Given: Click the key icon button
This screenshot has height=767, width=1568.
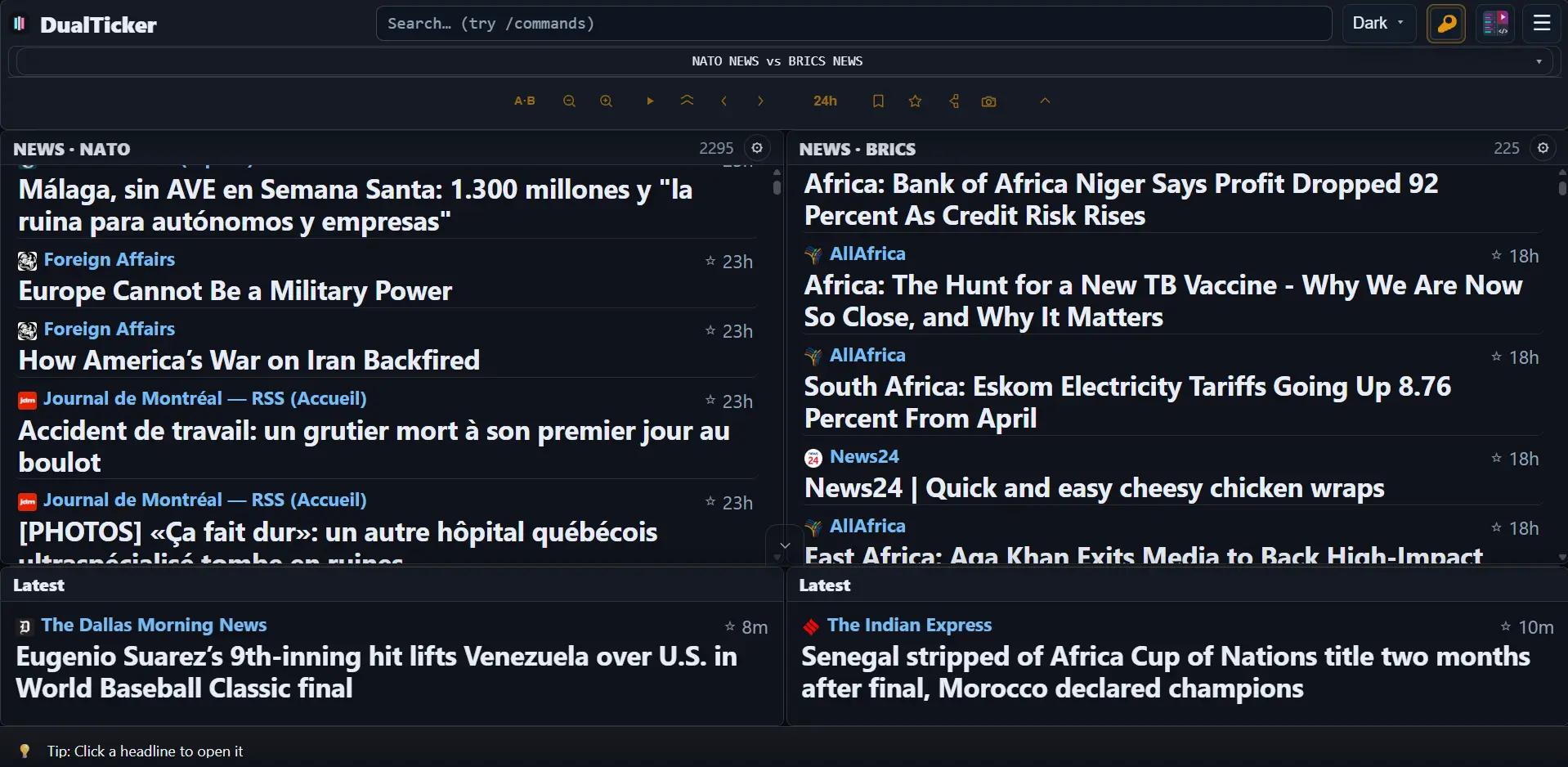Looking at the screenshot, I should tap(1446, 23).
